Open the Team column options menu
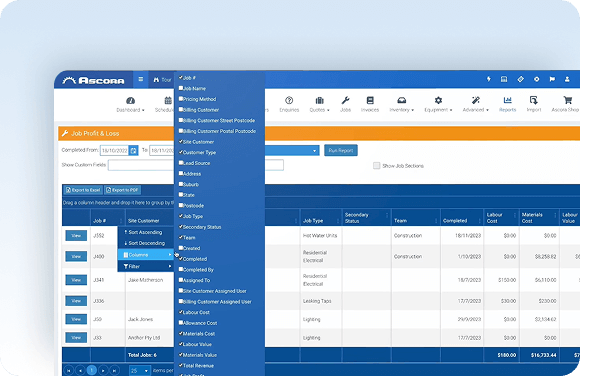This screenshot has height=391, width=595. [x=436, y=221]
